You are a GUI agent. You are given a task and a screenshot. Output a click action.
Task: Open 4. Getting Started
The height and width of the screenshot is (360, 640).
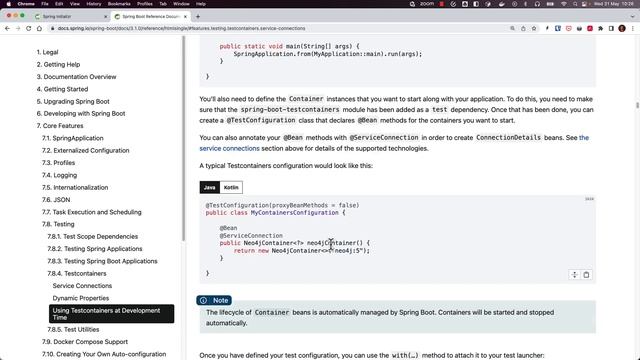click(62, 89)
